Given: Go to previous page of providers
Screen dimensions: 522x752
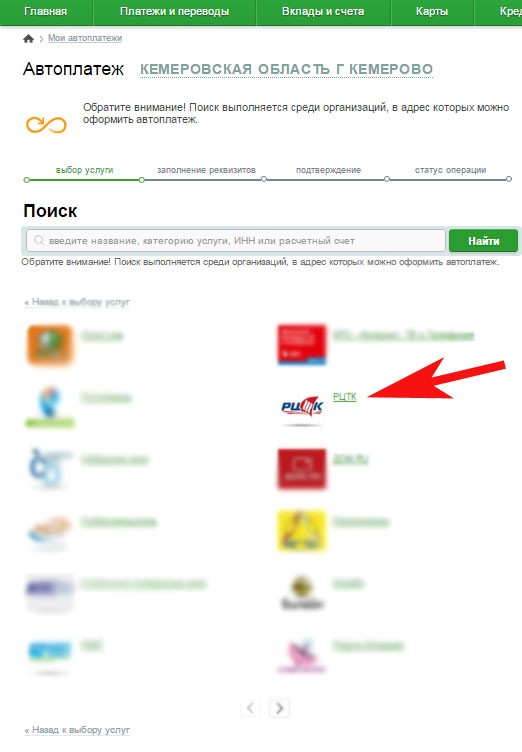Looking at the screenshot, I should pyautogui.click(x=250, y=708).
